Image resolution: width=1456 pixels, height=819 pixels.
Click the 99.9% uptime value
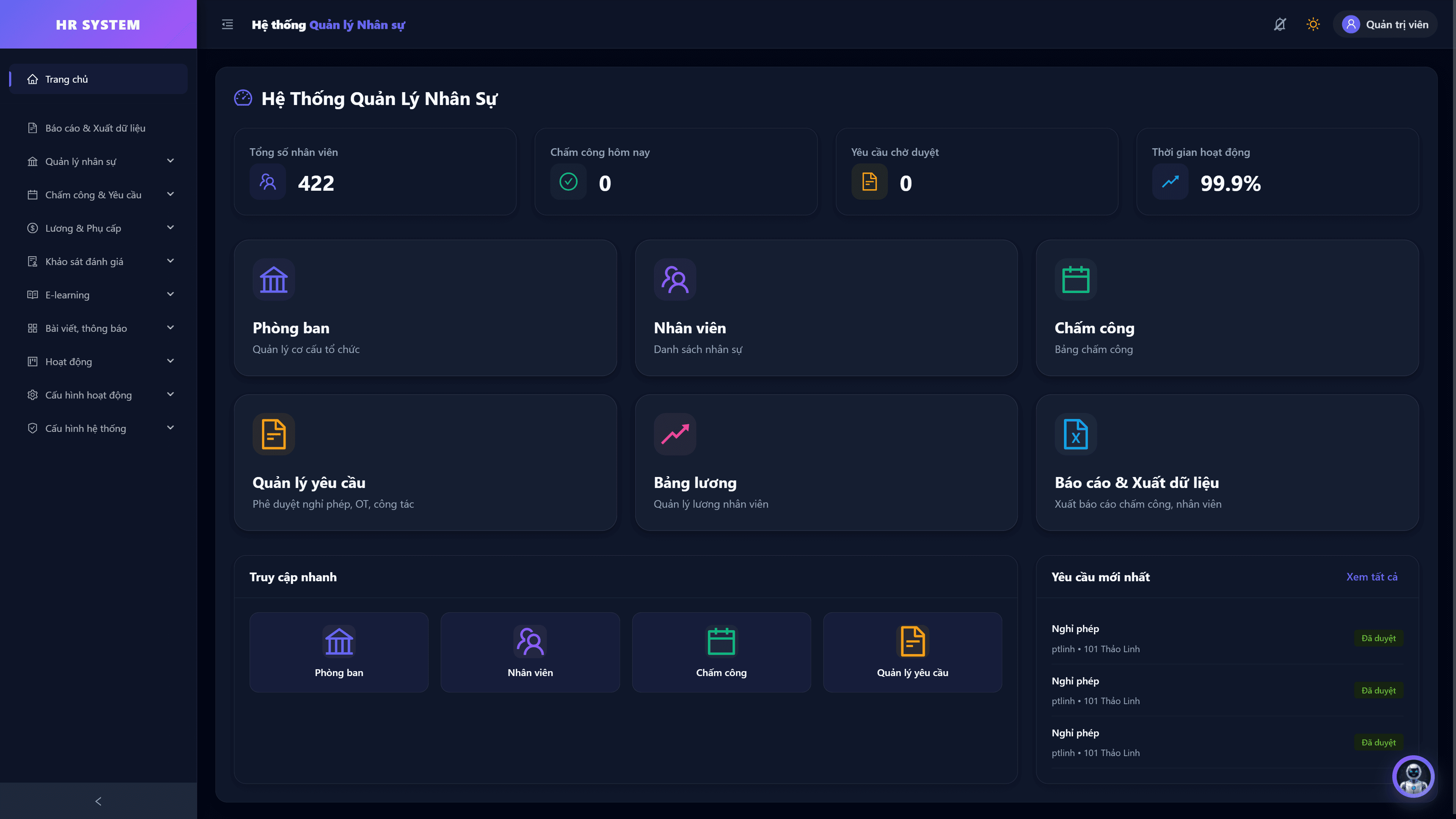[1230, 183]
